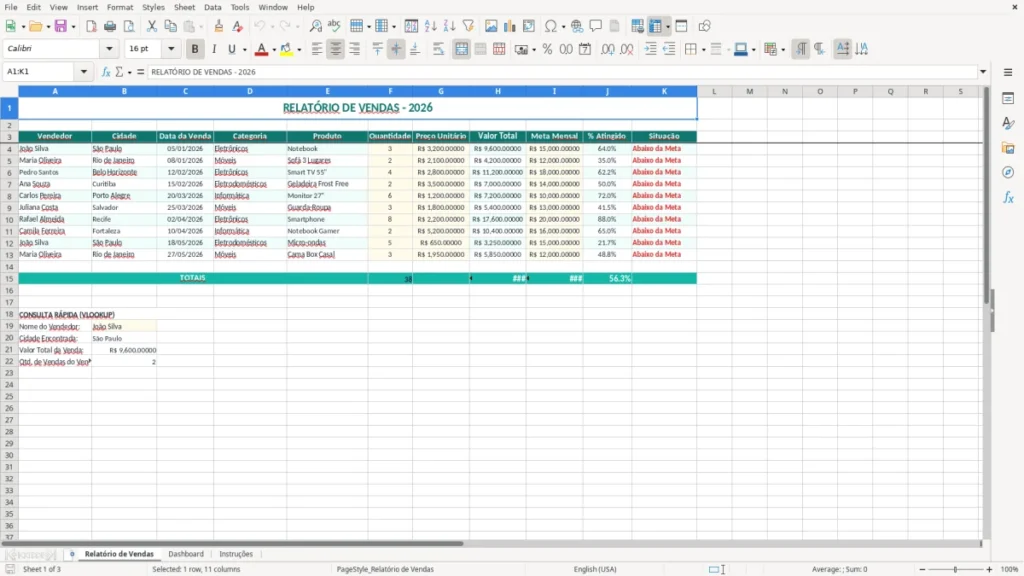Adjust the zoom slider
The image size is (1024, 576).
coord(955,569)
